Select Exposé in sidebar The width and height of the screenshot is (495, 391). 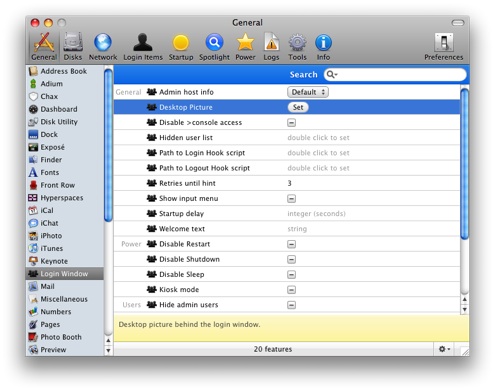pyautogui.click(x=64, y=147)
